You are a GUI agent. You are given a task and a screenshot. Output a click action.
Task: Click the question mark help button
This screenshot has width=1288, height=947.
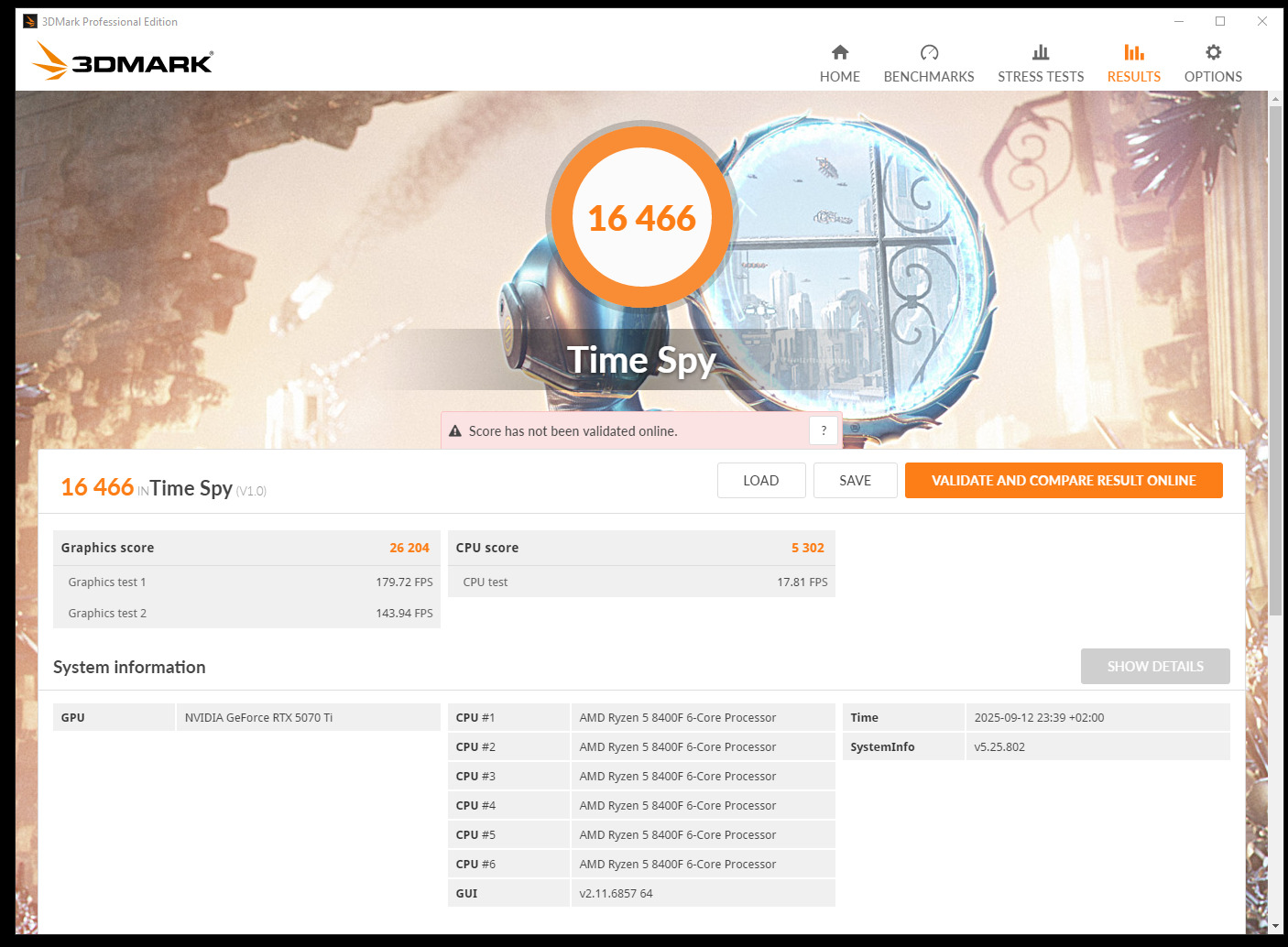pyautogui.click(x=824, y=430)
